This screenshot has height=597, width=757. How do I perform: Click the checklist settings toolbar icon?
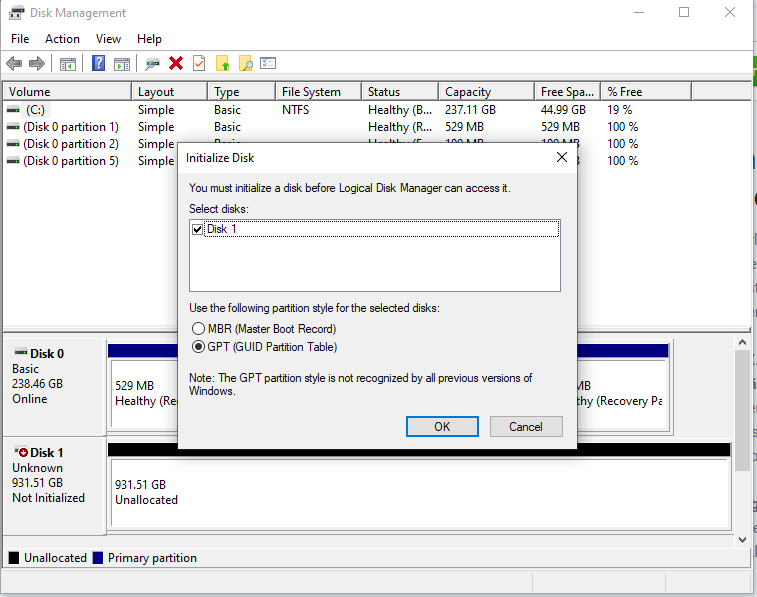click(x=268, y=63)
